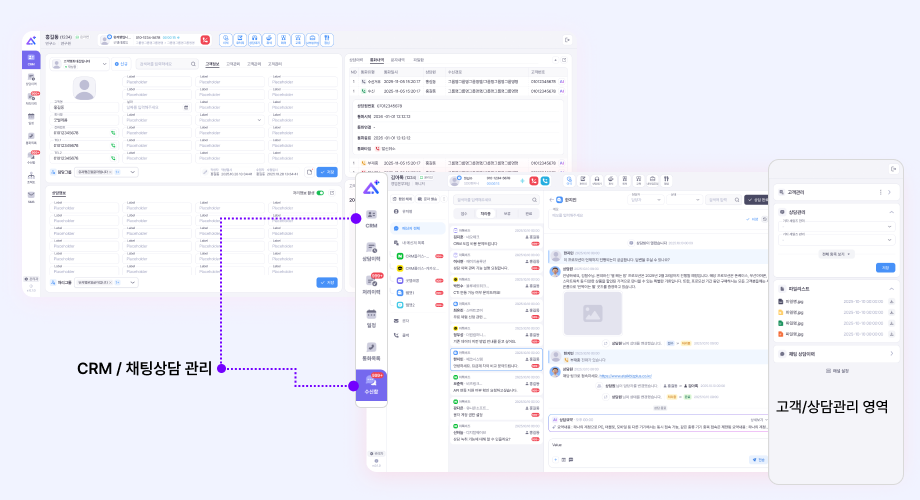Click the back arrow in the chat conversation header
Viewport: 920px width, 500px height.
pyautogui.click(x=552, y=200)
